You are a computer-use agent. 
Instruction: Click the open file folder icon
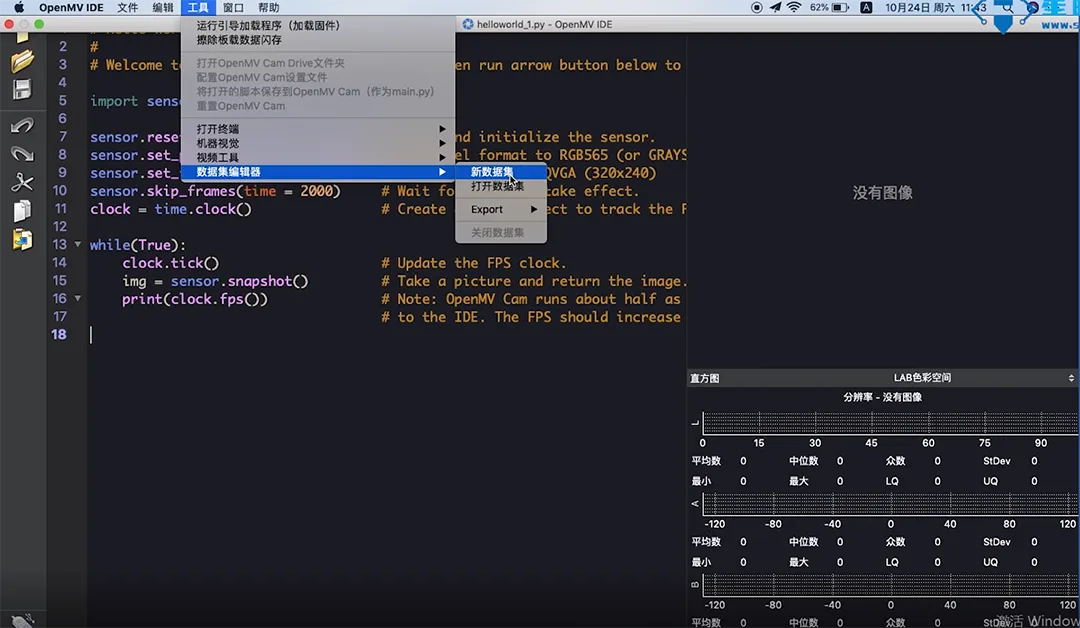click(x=22, y=61)
